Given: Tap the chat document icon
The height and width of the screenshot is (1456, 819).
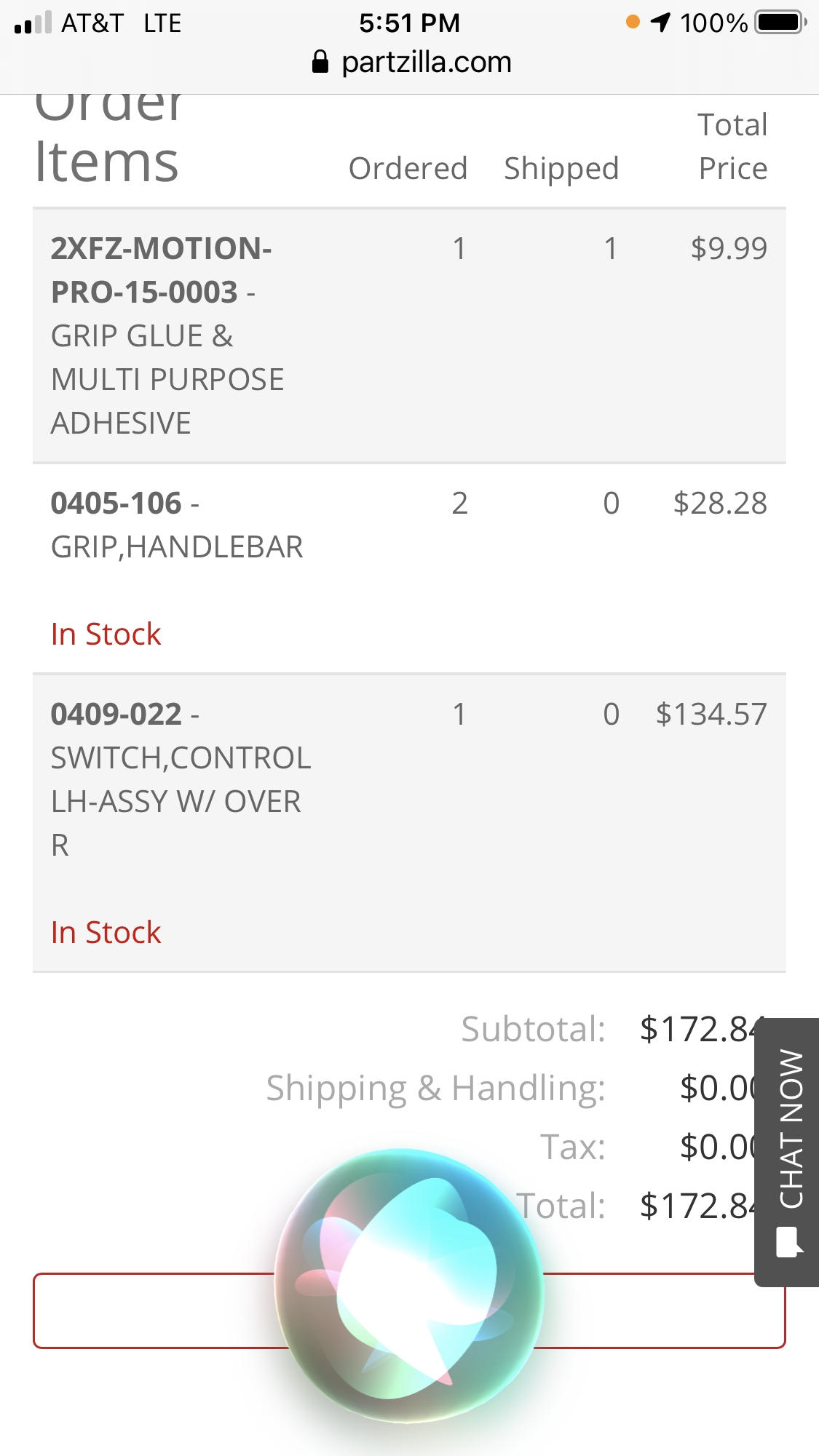Looking at the screenshot, I should (x=789, y=1241).
